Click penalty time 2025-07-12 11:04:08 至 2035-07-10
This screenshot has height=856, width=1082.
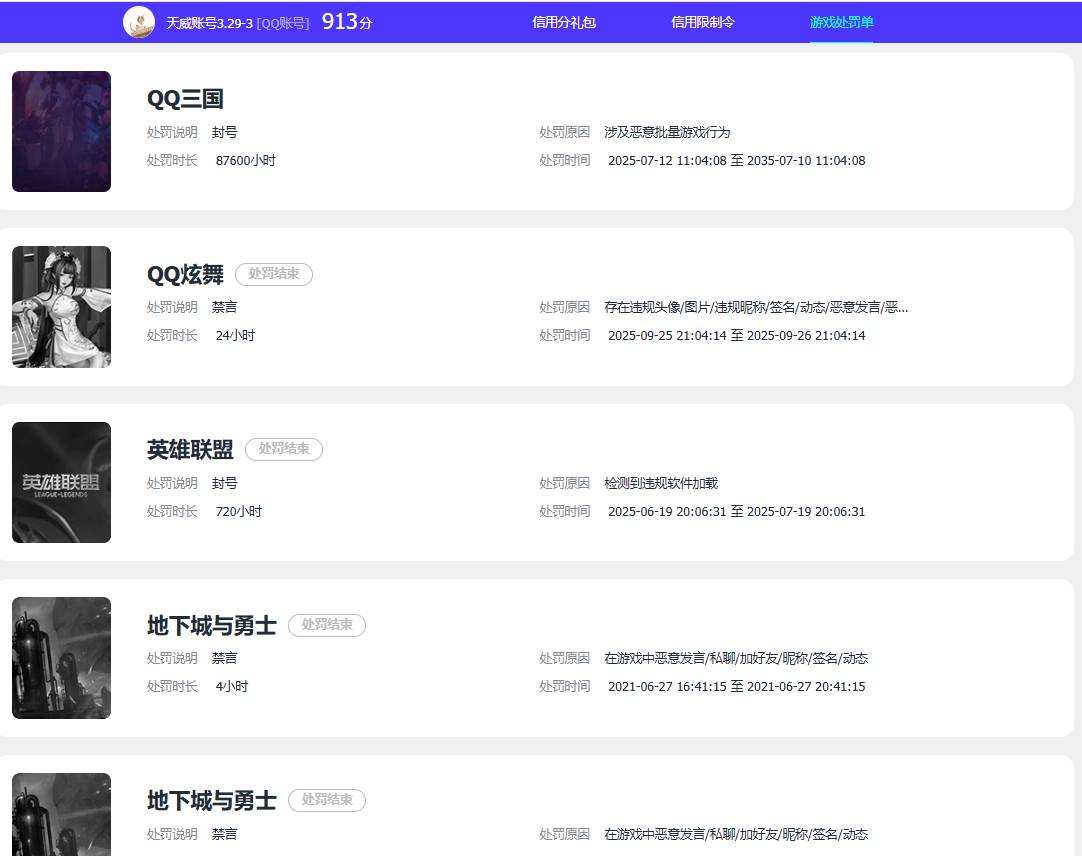(x=736, y=160)
